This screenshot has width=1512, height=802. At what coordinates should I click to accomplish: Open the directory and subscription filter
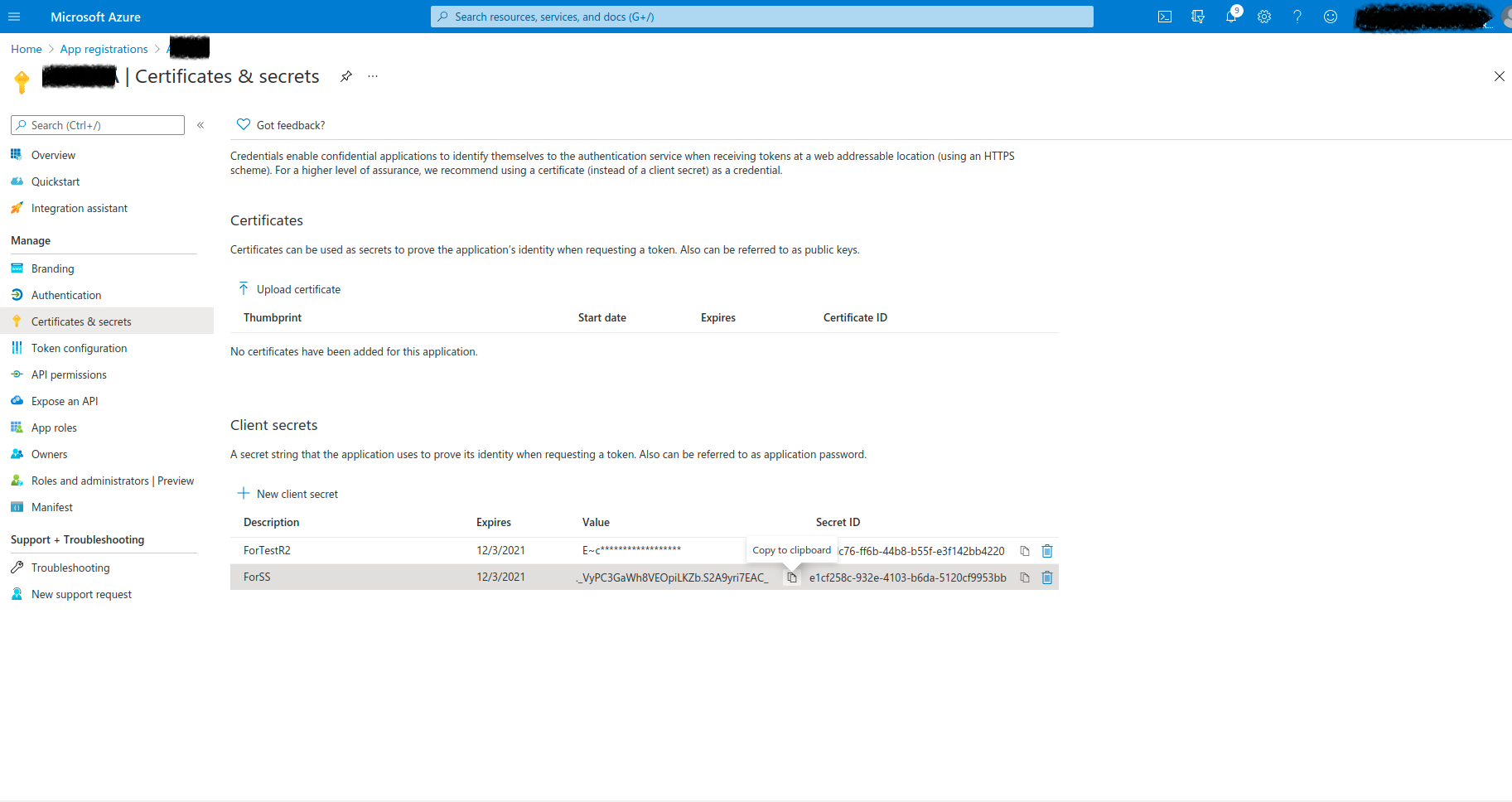pos(1197,17)
